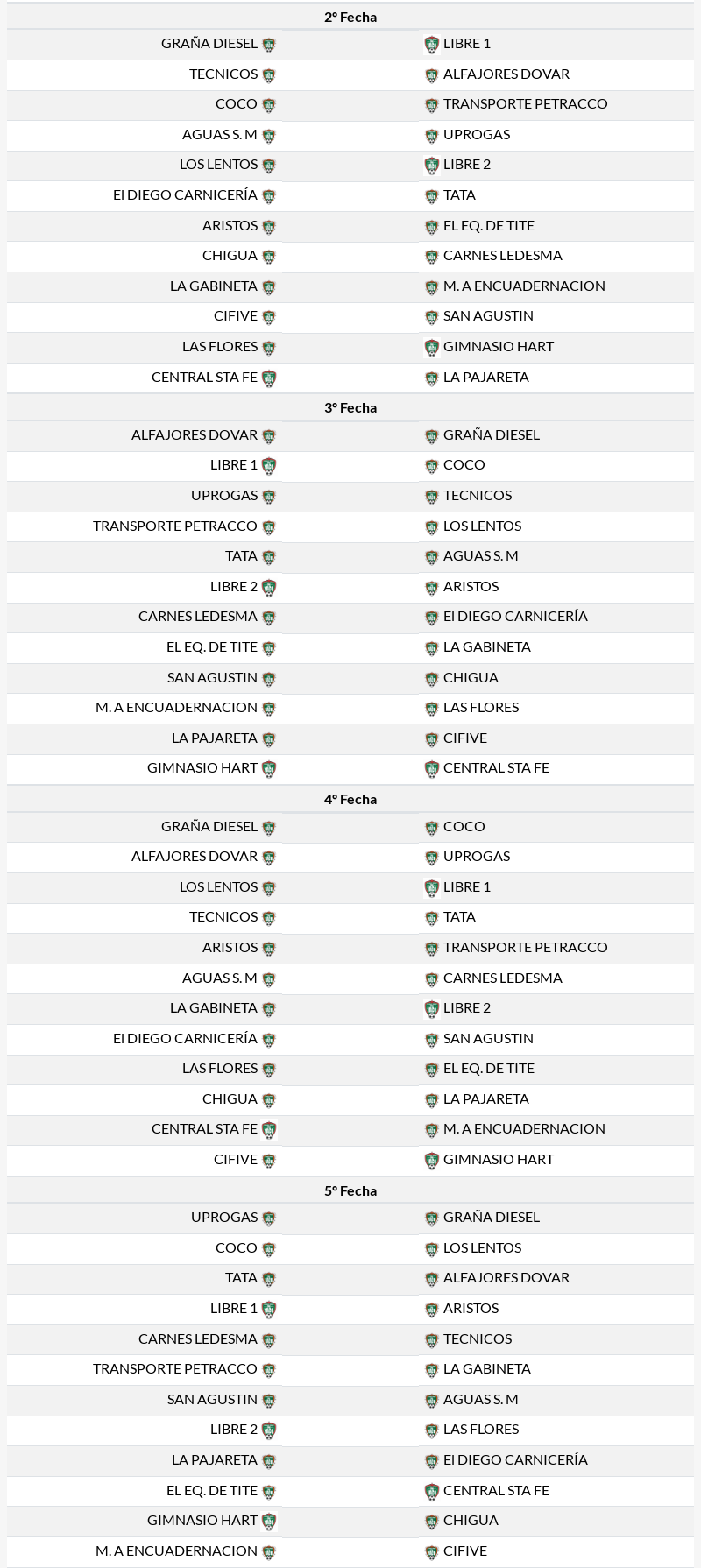Click the LIBRE 2 crest in 3º Fecha
The height and width of the screenshot is (1568, 701).
269,588
